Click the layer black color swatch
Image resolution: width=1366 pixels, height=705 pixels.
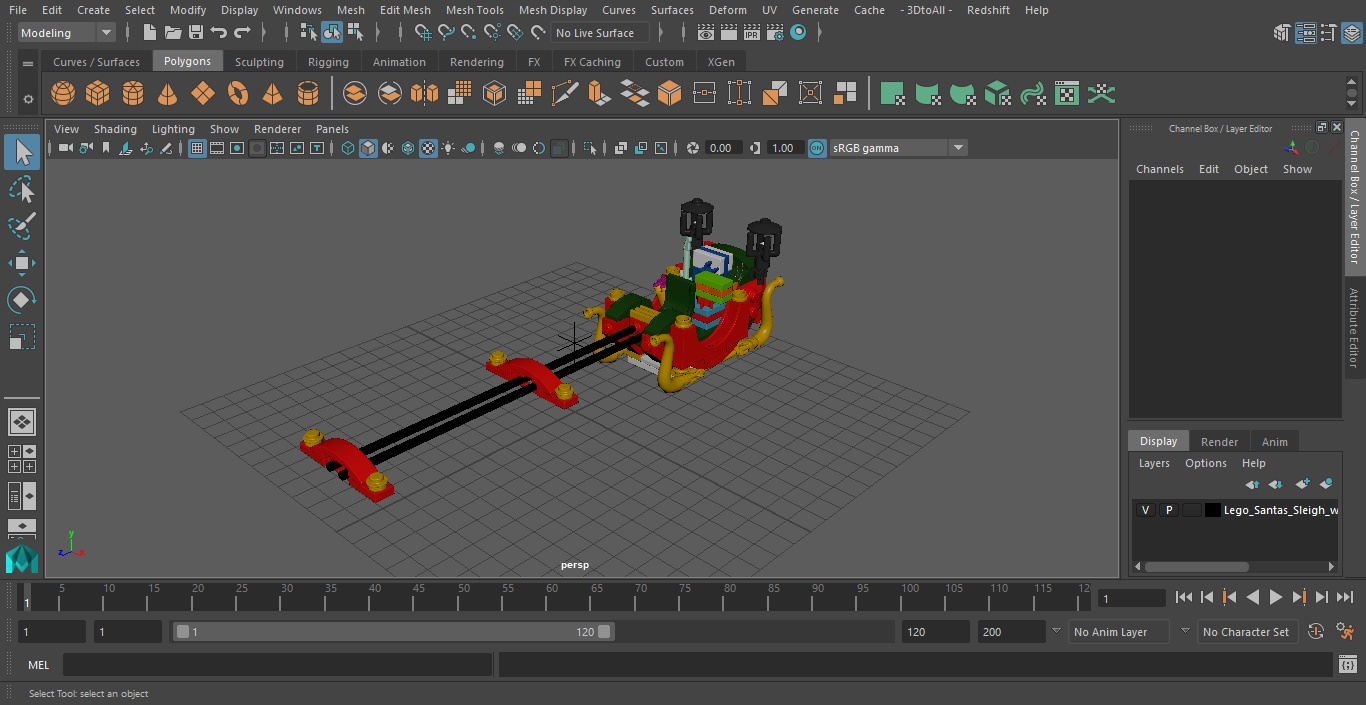click(1213, 510)
